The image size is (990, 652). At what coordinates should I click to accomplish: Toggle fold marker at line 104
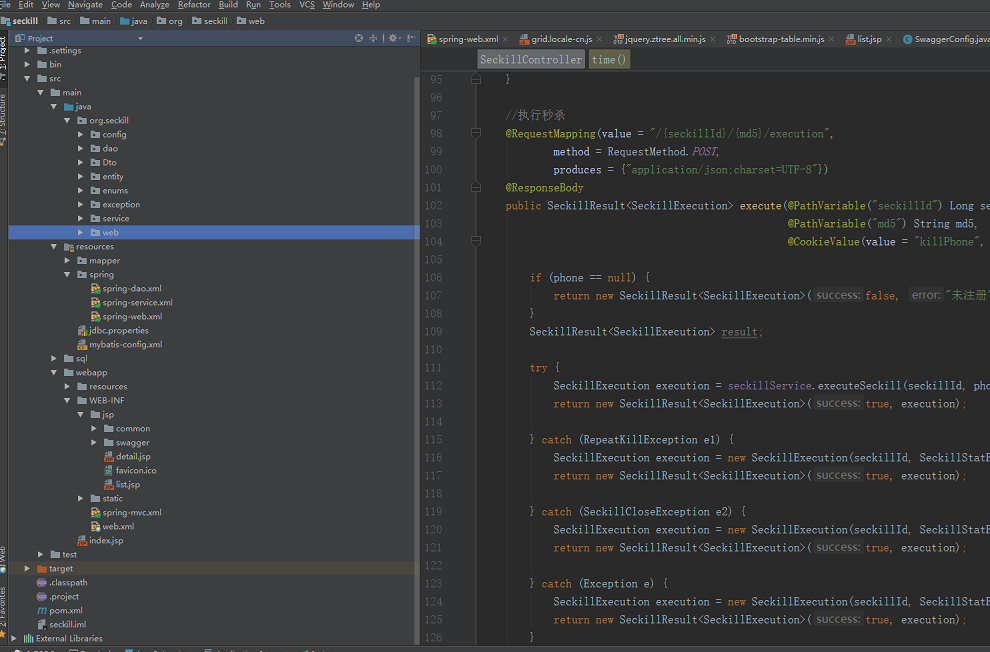476,241
